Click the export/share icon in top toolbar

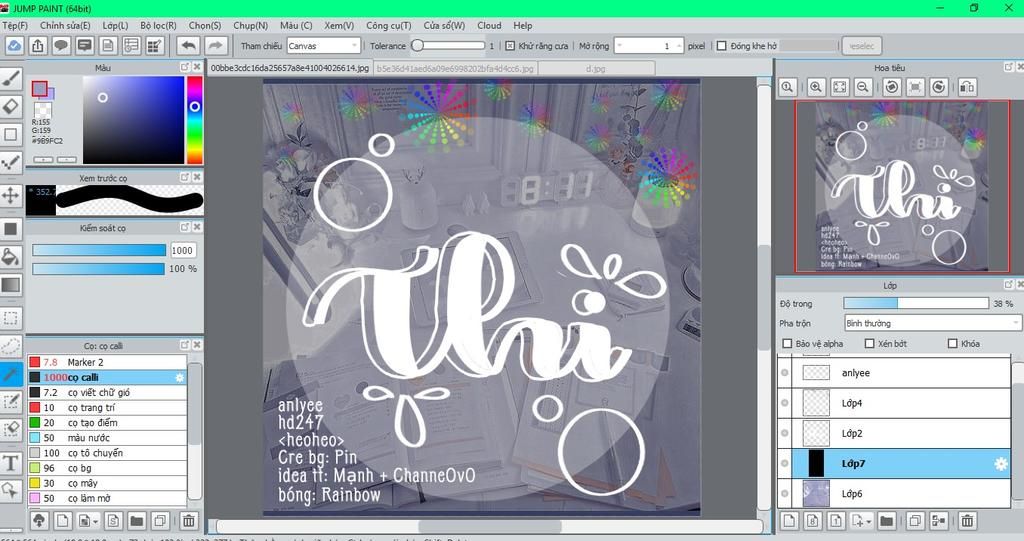38,46
